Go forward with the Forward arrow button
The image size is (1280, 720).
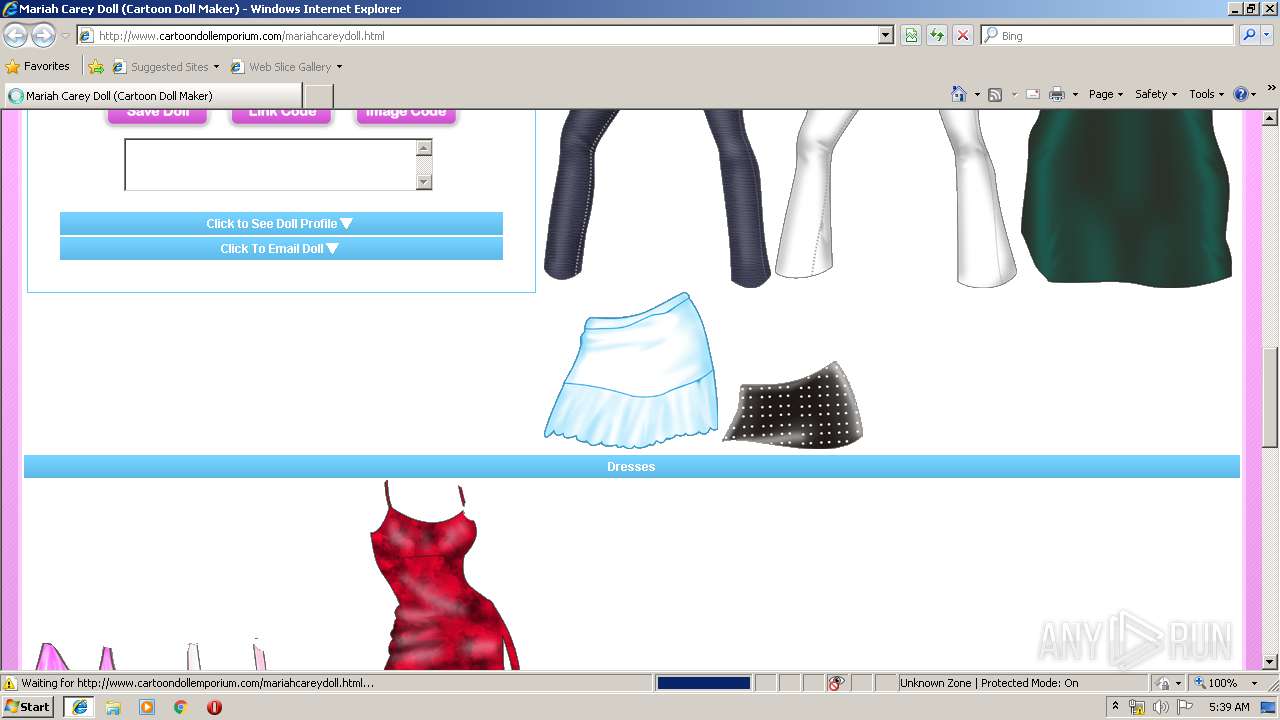[43, 36]
